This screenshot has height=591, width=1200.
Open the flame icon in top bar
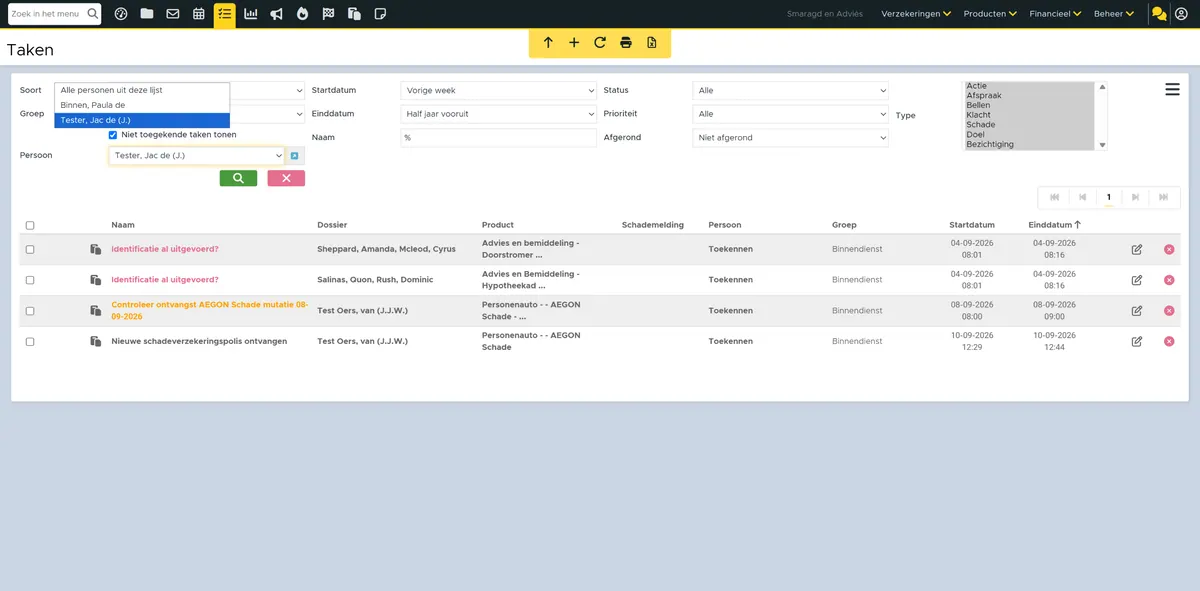point(302,14)
